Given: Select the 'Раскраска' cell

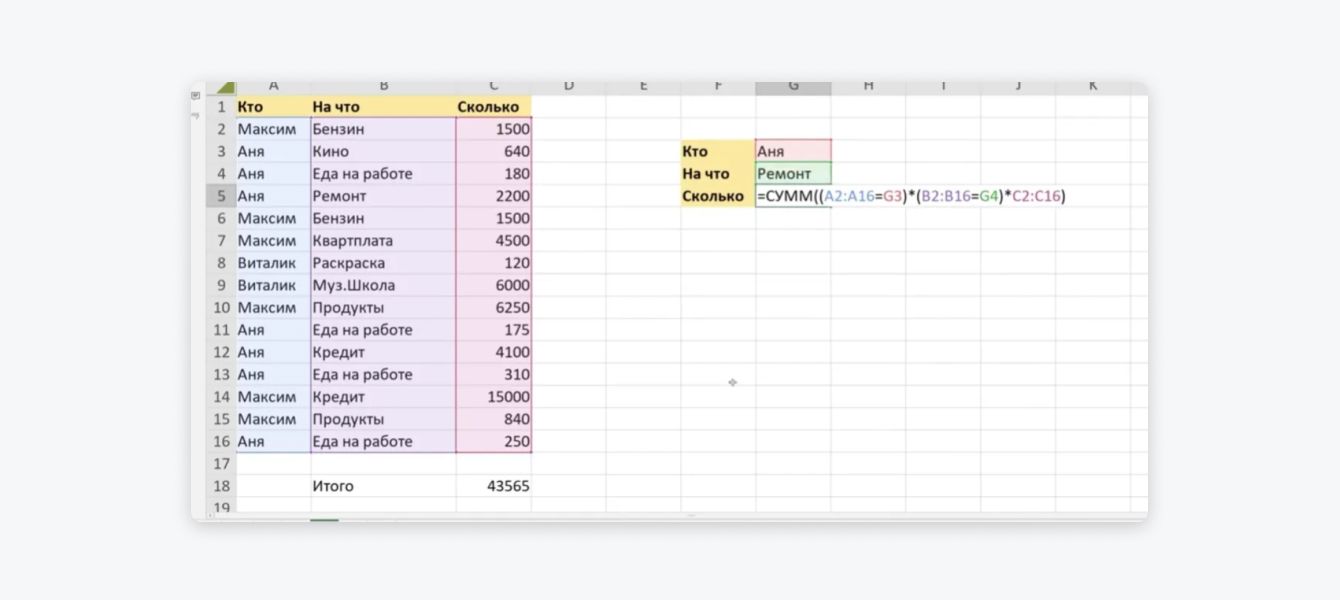Looking at the screenshot, I should click(383, 263).
